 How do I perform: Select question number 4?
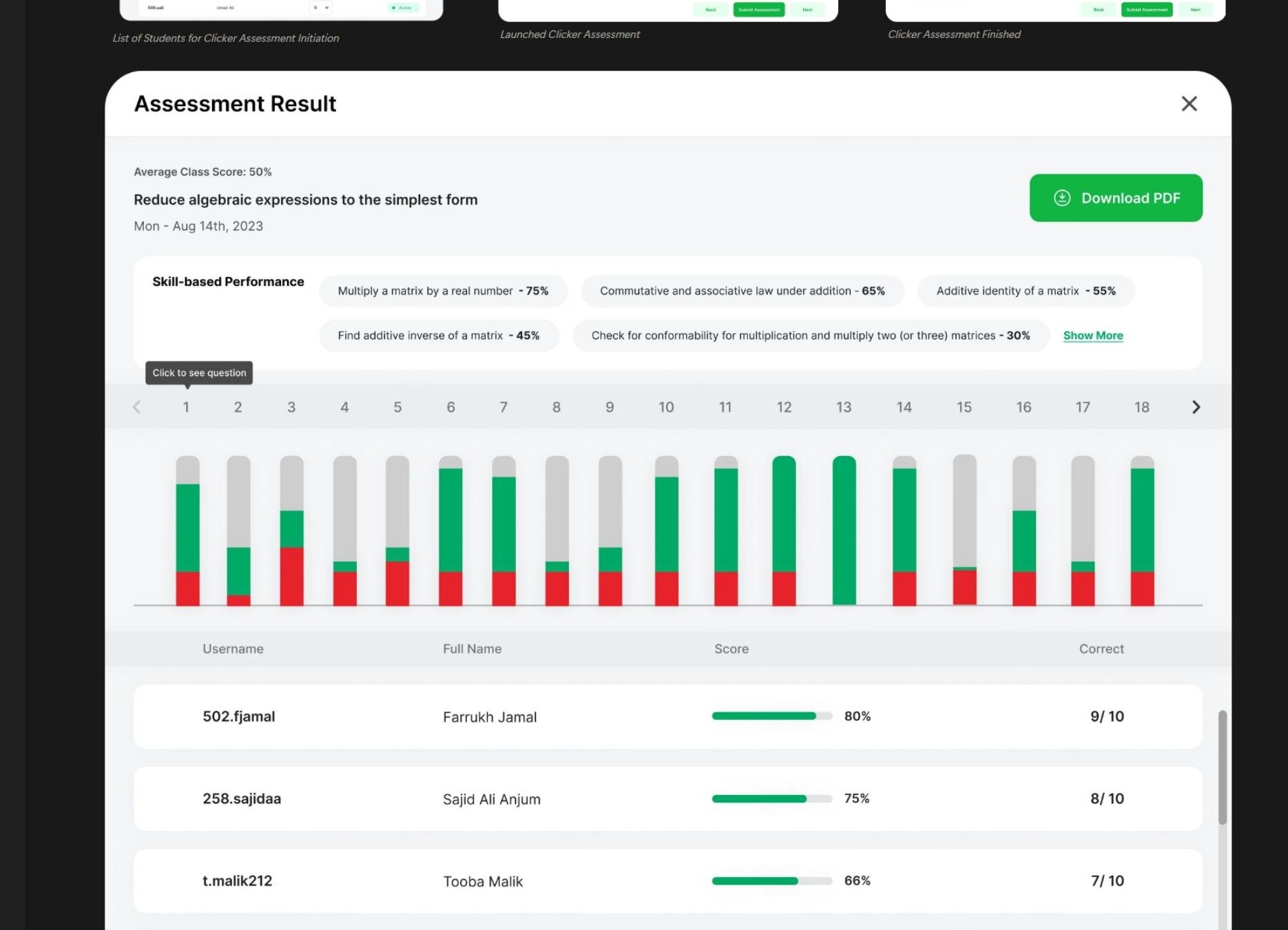pyautogui.click(x=344, y=407)
